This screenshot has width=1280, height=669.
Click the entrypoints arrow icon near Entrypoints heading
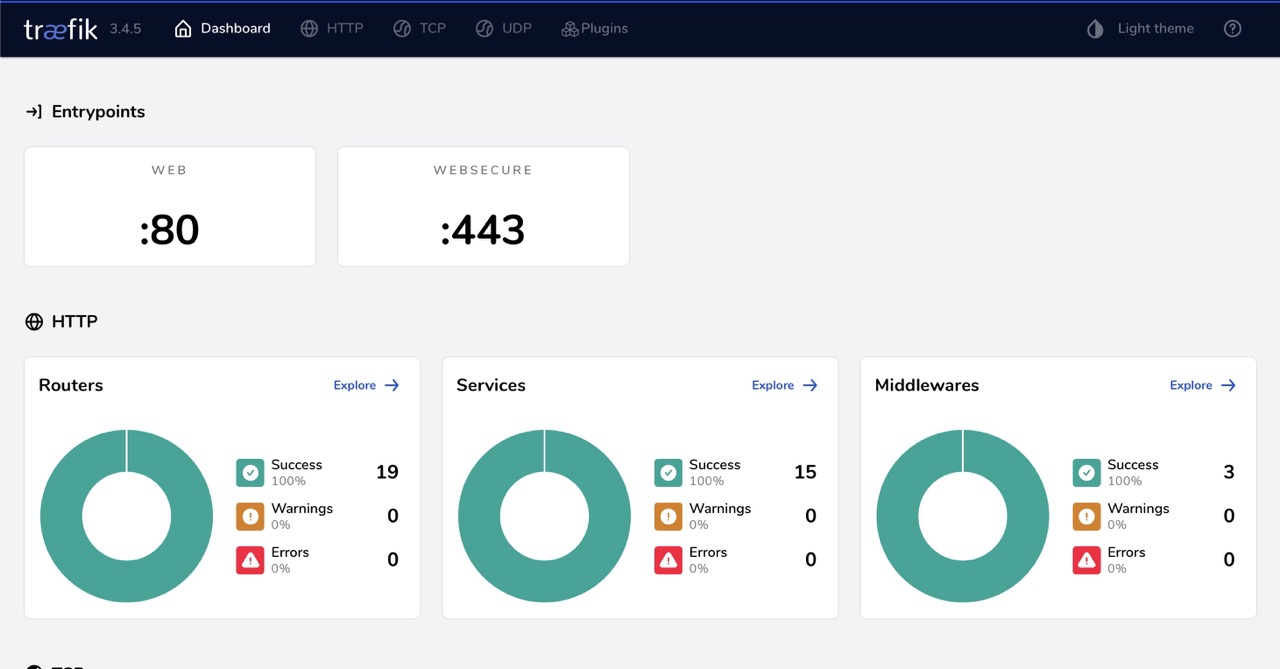[x=33, y=111]
